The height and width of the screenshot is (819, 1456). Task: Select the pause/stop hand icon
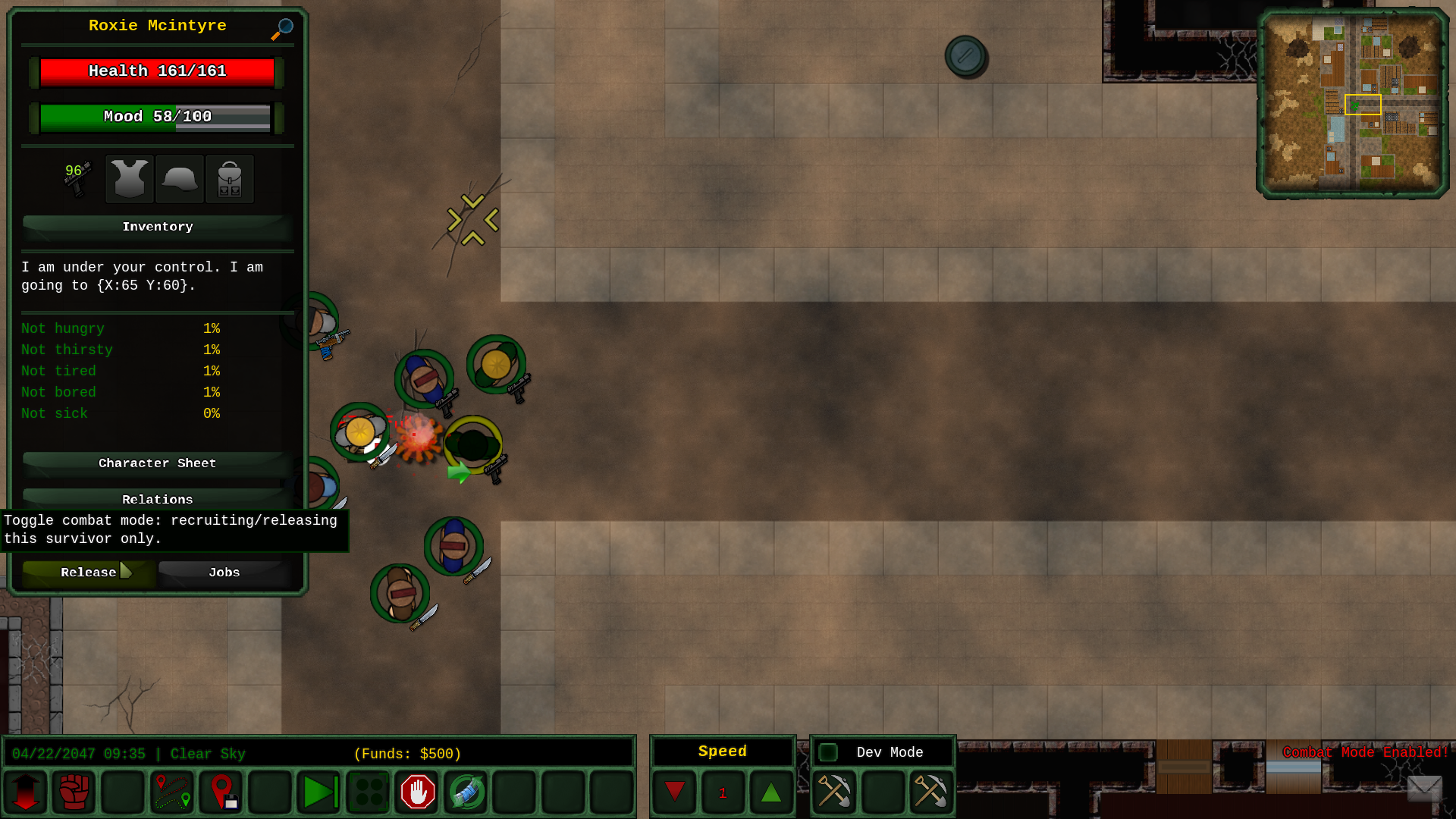(417, 792)
